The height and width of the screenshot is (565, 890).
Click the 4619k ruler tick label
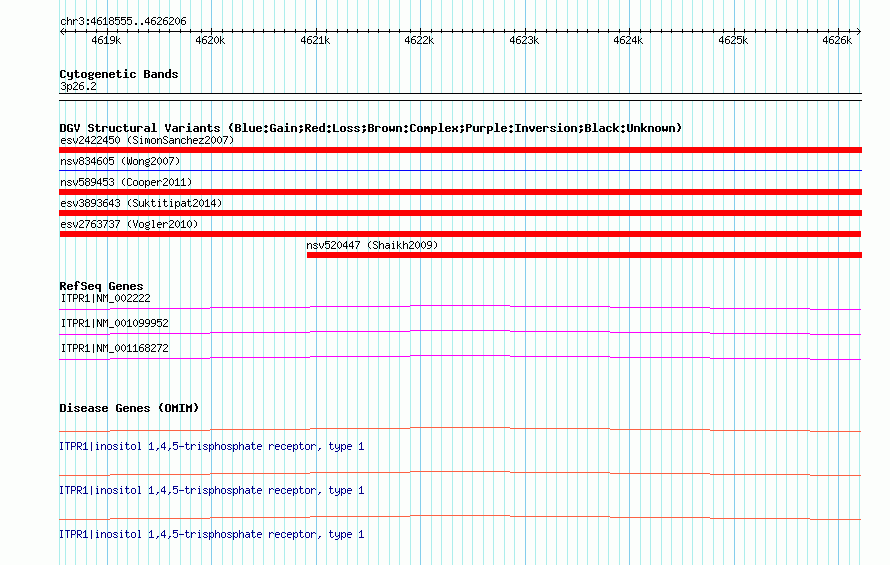(x=106, y=40)
